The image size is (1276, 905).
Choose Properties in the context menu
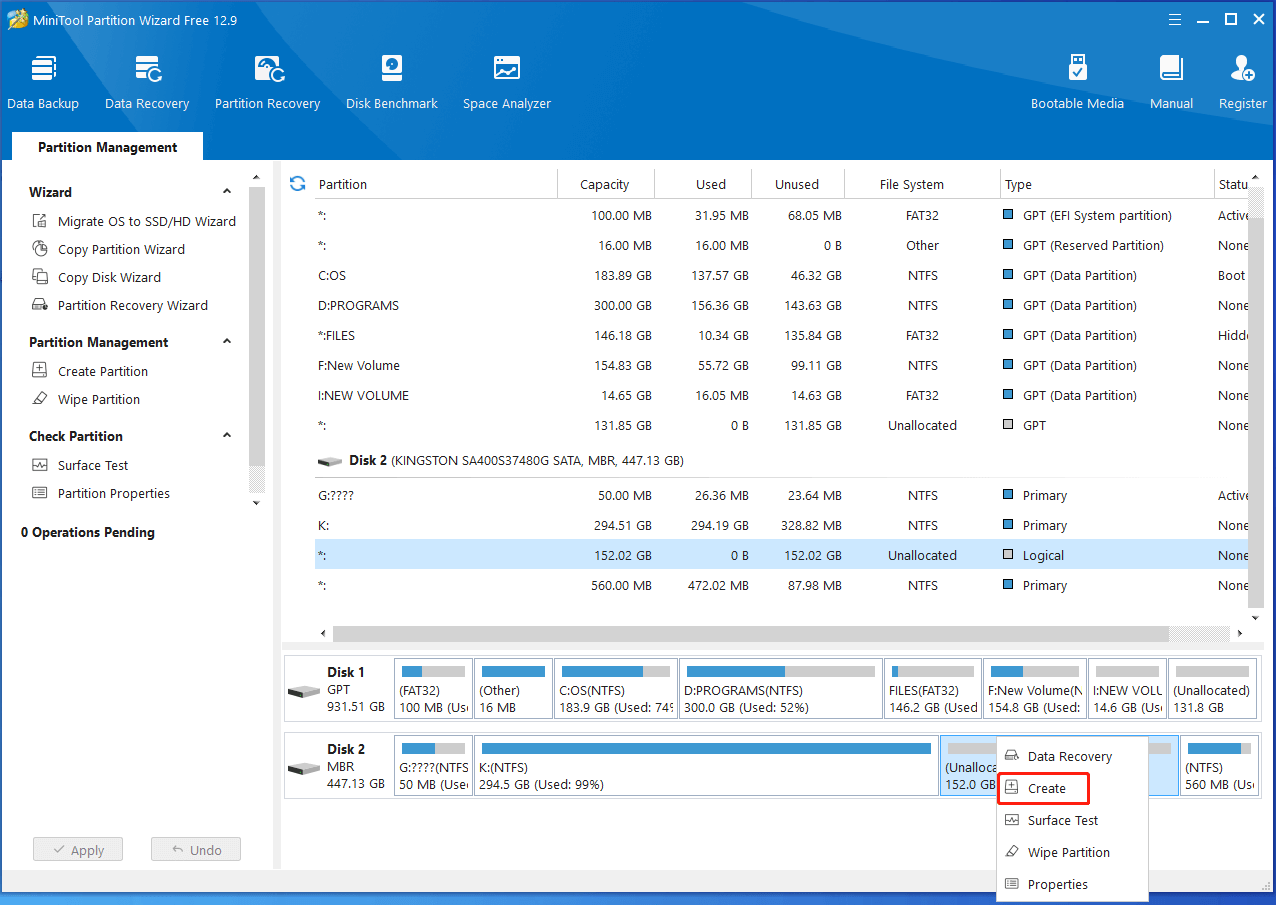(x=1072, y=884)
